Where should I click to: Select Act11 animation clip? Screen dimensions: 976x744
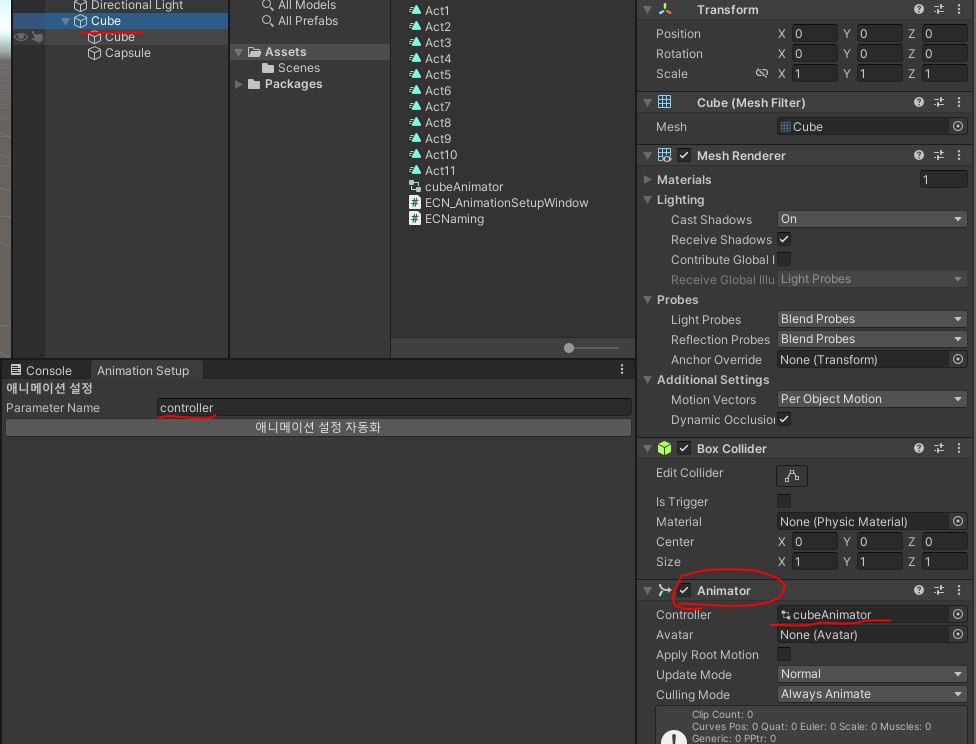(x=432, y=171)
